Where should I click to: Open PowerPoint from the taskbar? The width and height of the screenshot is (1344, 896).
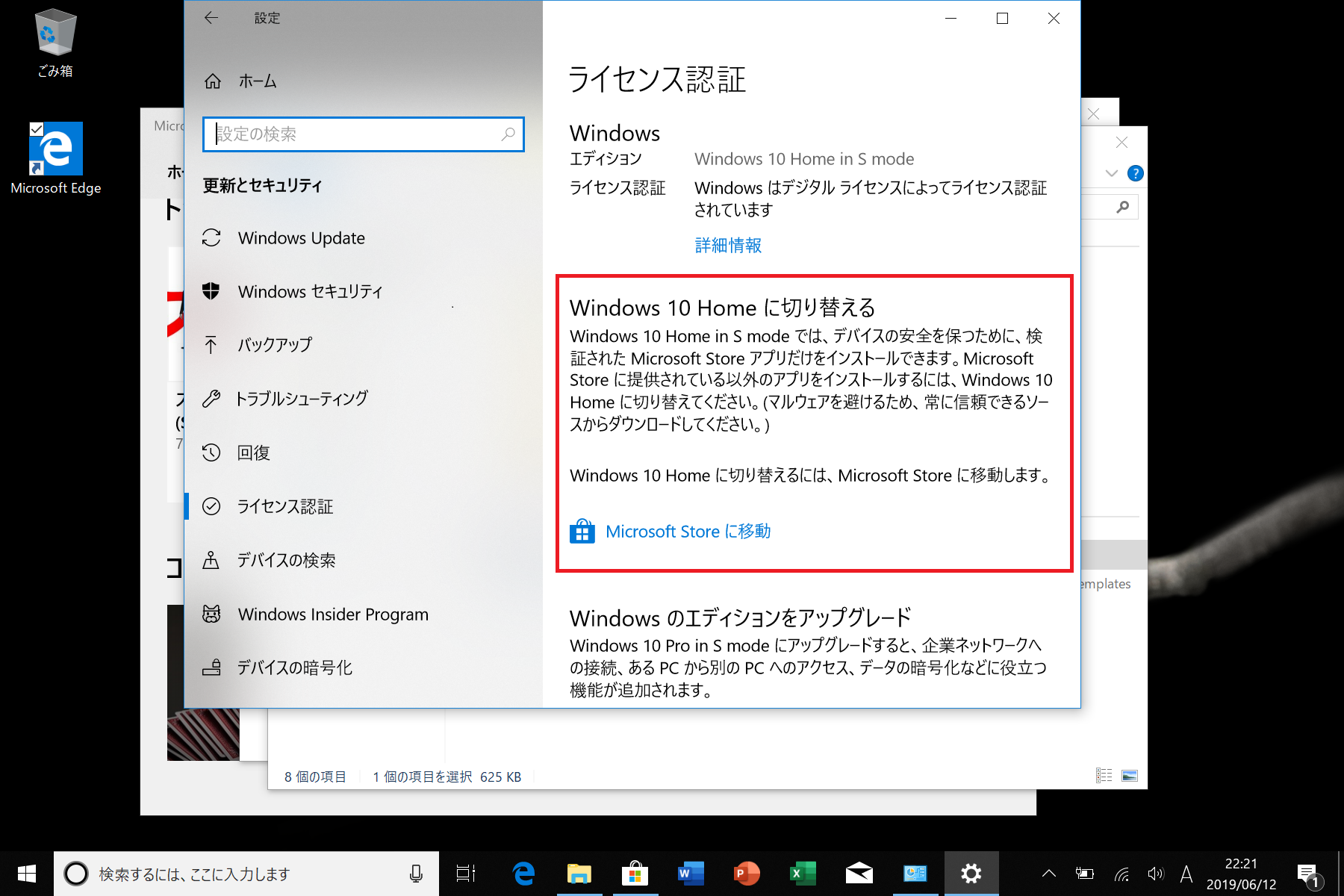pos(747,874)
